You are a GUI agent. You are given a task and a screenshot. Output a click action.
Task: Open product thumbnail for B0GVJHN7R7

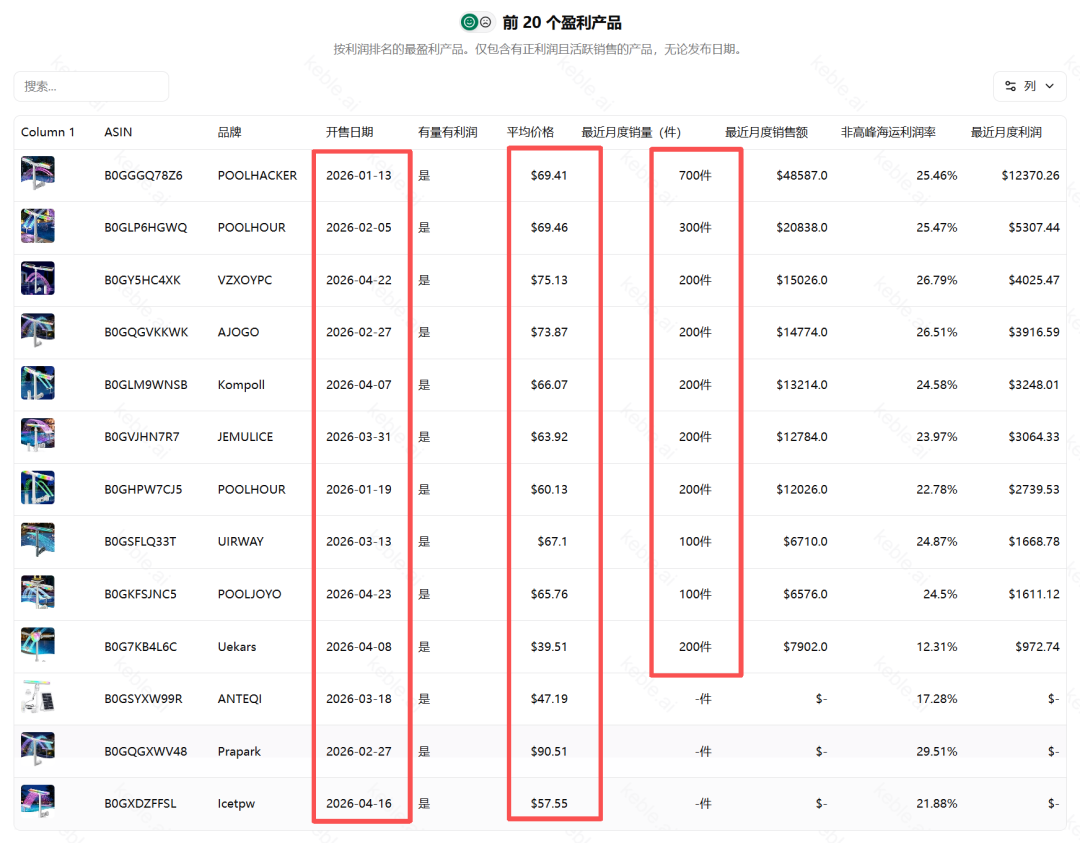38,435
